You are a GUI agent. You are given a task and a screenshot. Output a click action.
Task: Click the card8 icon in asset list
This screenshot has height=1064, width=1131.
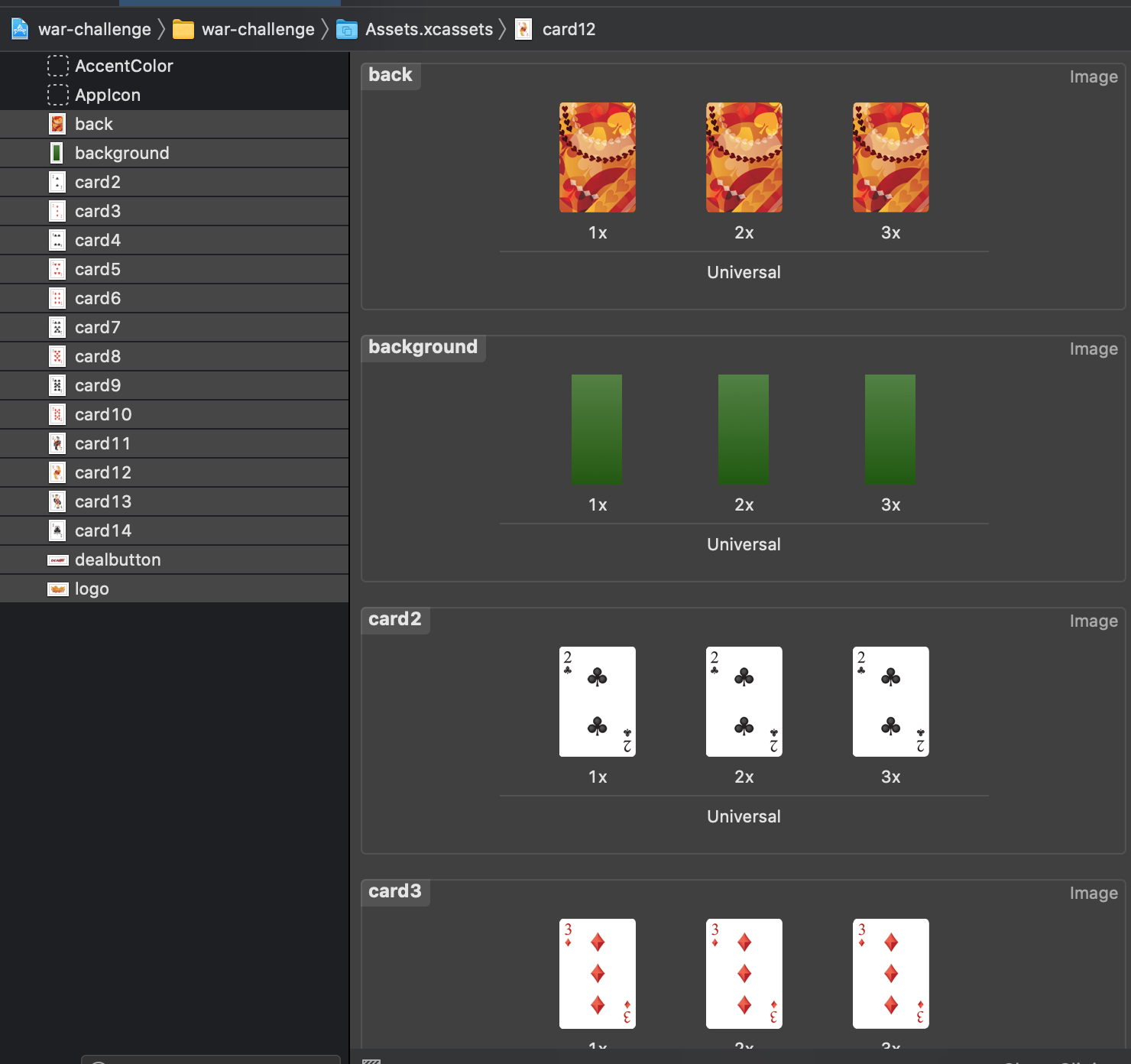(x=57, y=356)
